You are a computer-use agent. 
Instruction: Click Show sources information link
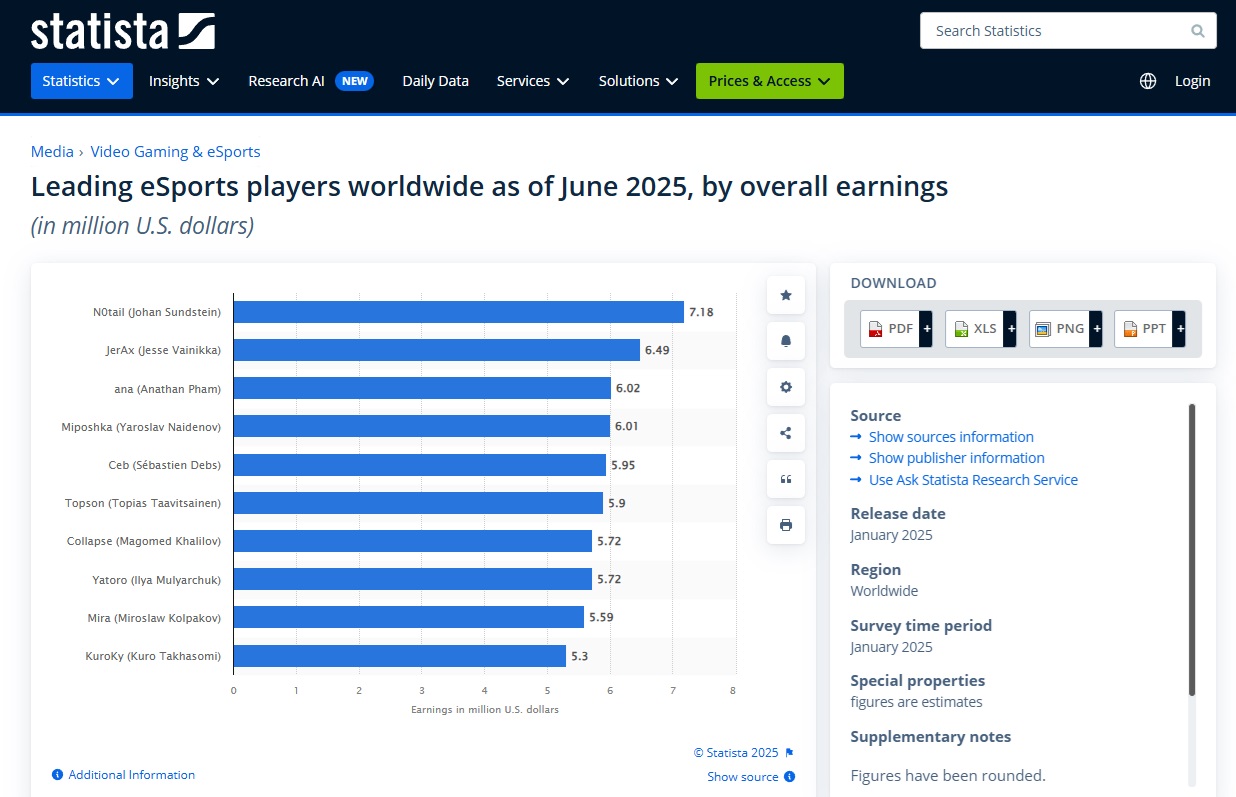click(951, 437)
